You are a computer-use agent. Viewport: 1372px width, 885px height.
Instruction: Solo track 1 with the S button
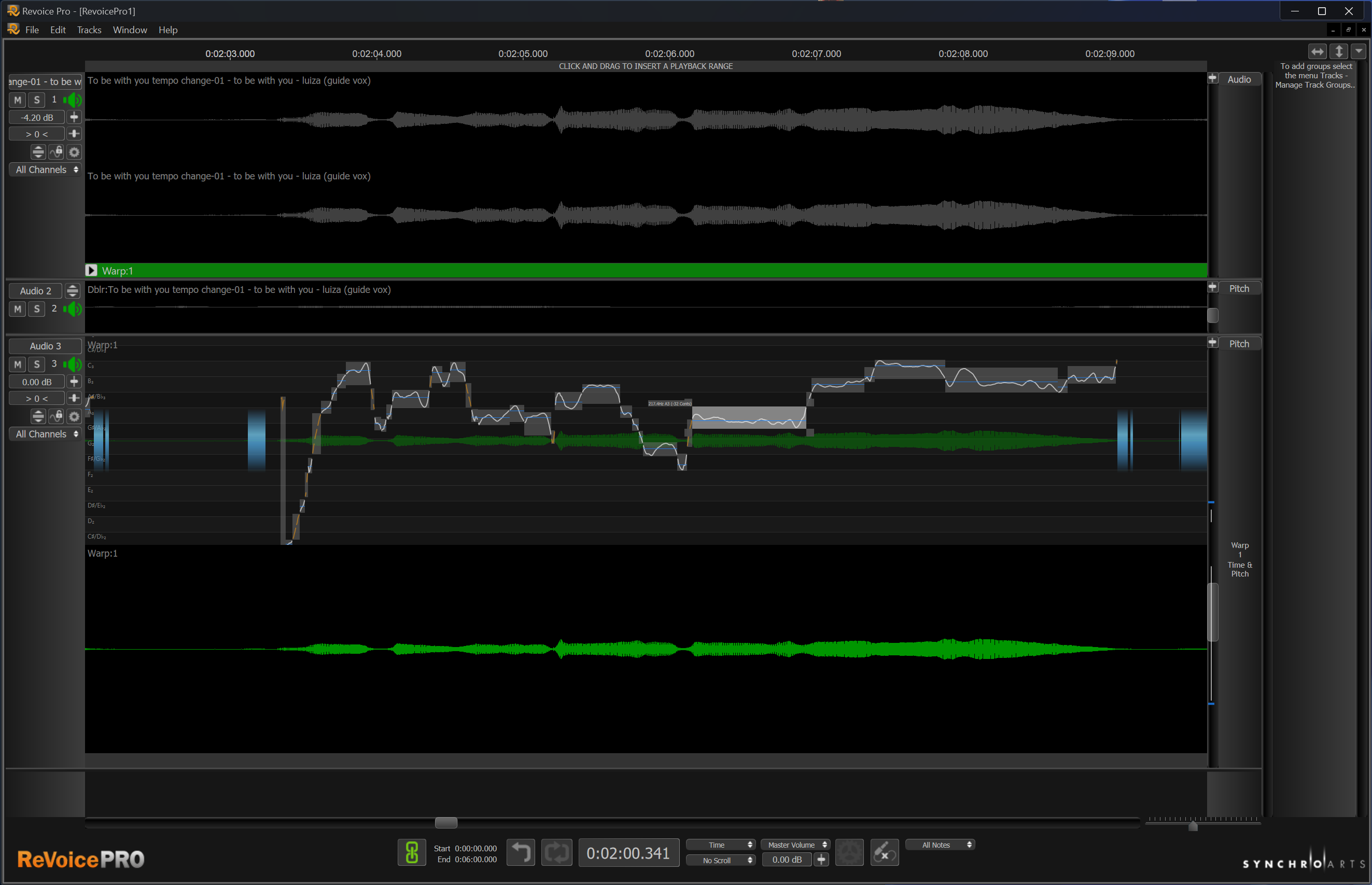(37, 100)
